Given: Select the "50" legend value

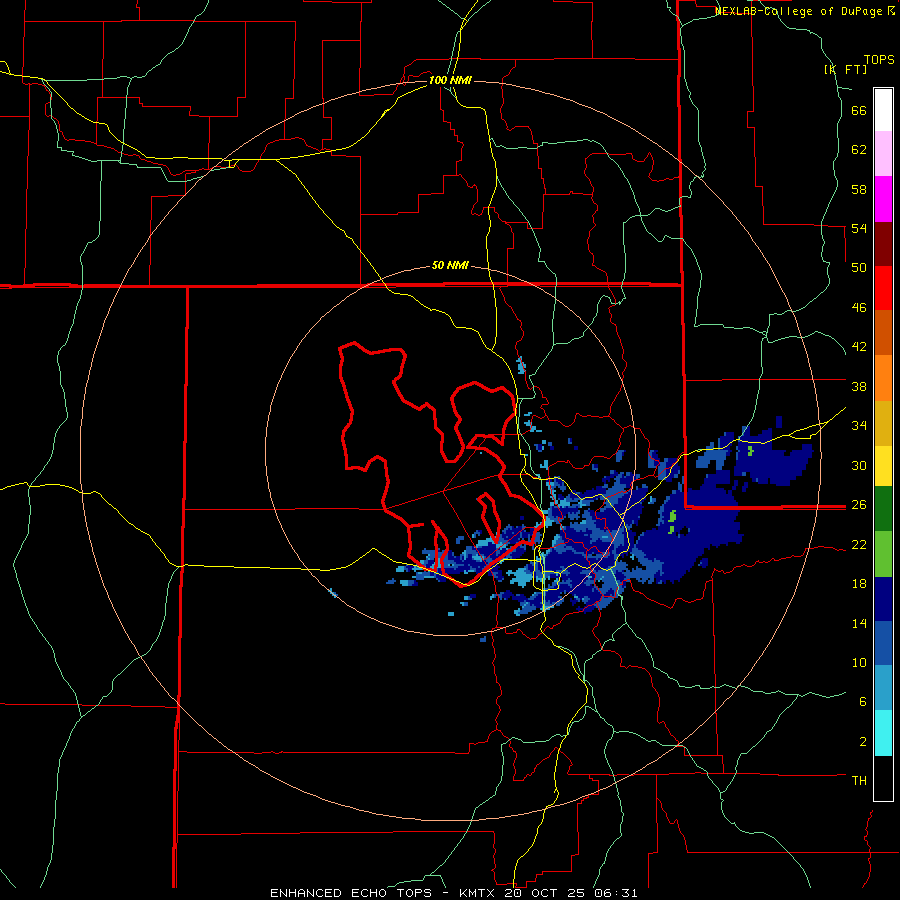Looking at the screenshot, I should [x=859, y=268].
